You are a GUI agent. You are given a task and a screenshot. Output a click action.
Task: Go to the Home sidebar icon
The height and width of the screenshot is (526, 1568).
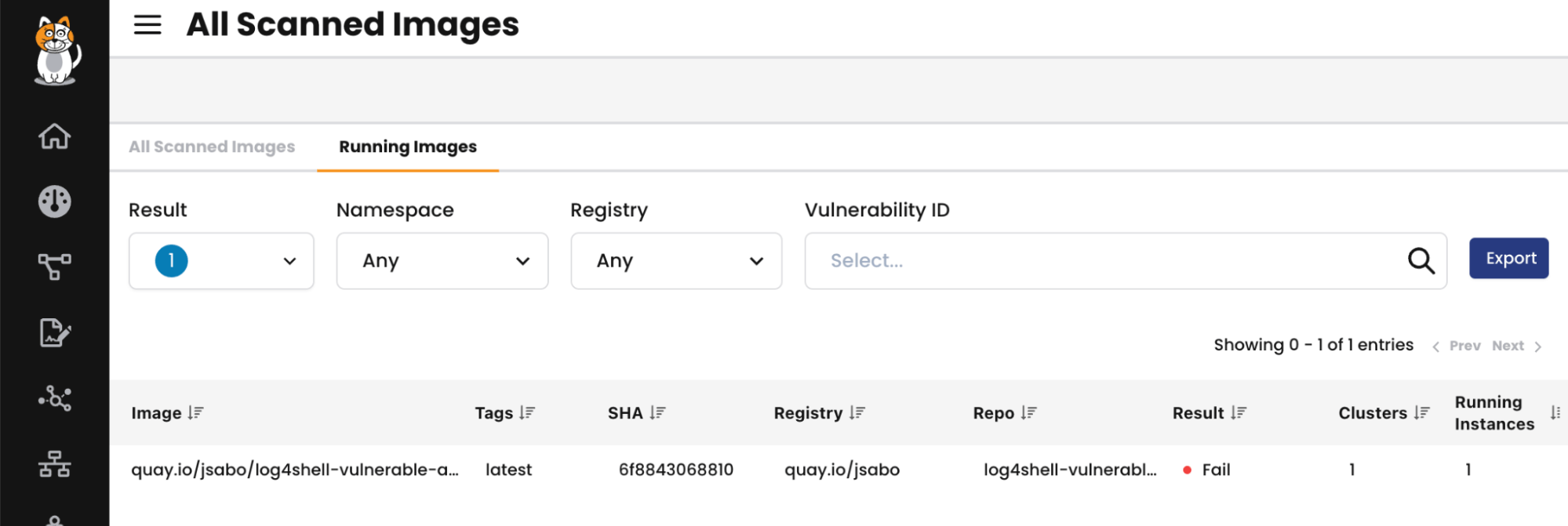(x=55, y=136)
